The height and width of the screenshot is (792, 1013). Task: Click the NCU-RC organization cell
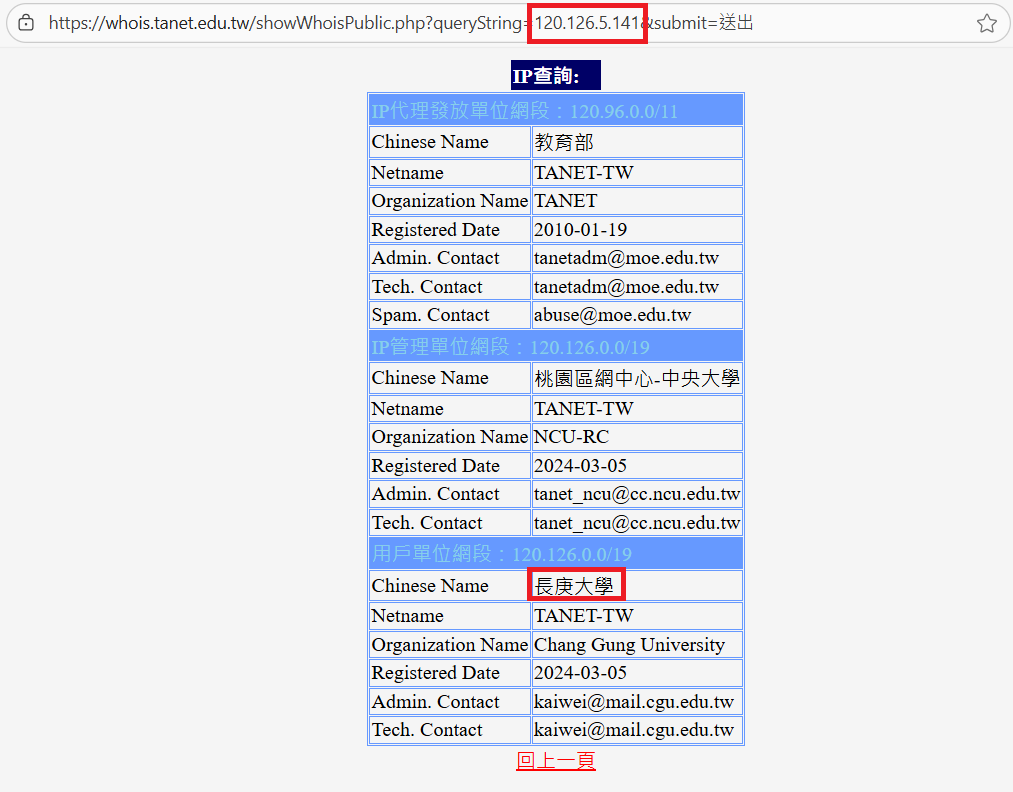coord(637,437)
